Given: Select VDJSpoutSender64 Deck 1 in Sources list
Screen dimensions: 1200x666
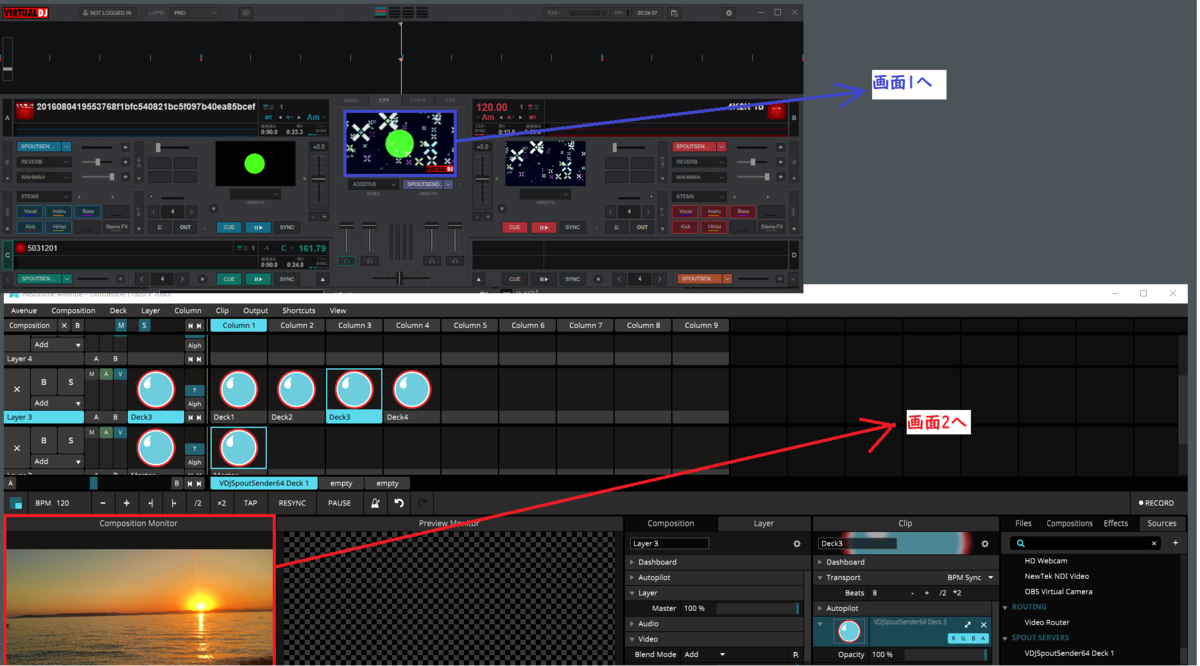Looking at the screenshot, I should (1069, 653).
